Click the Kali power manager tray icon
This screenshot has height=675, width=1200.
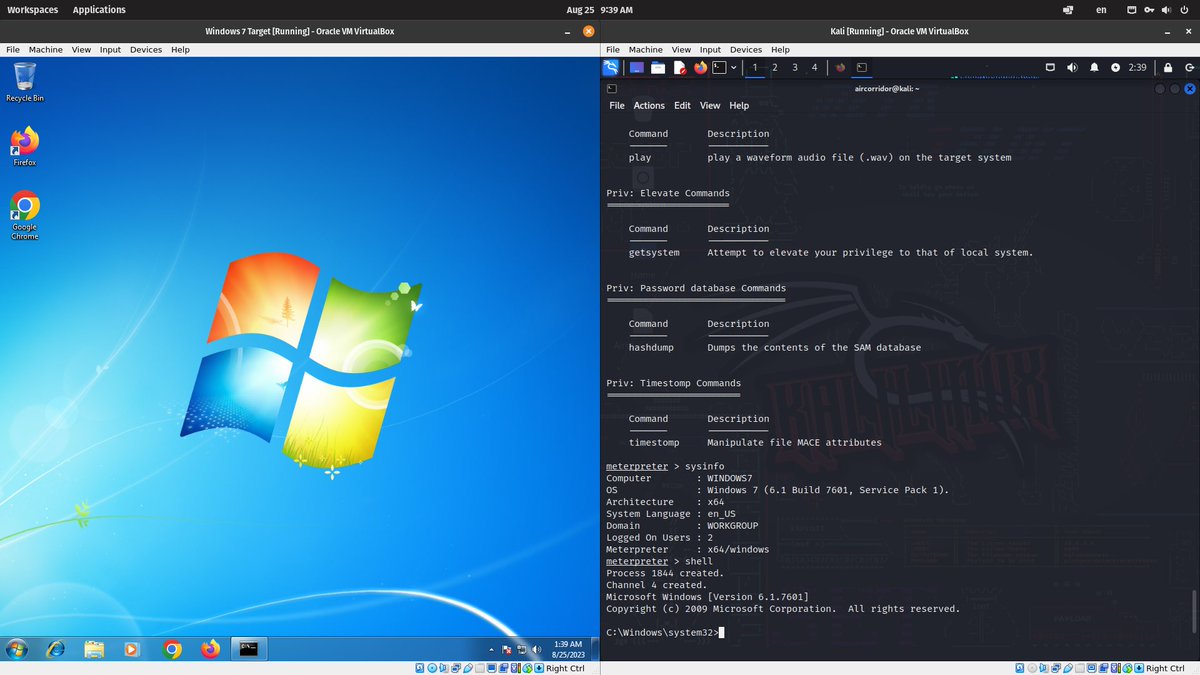point(1116,67)
